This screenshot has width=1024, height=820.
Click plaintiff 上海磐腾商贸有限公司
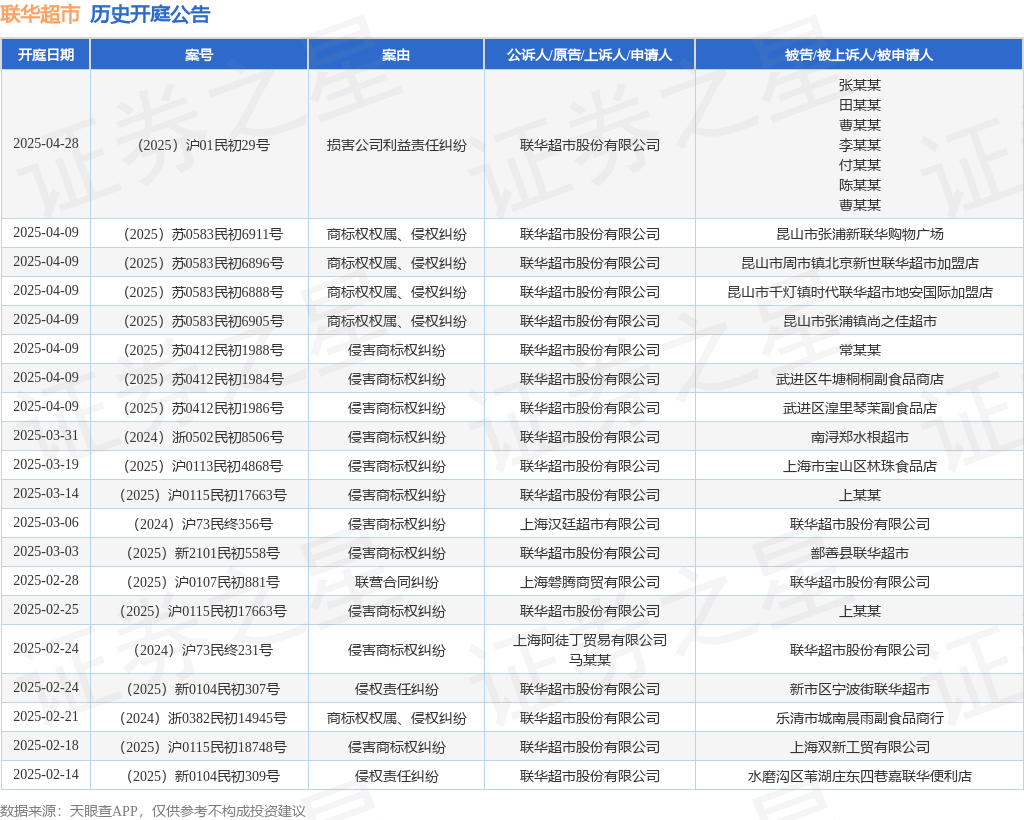tap(590, 582)
